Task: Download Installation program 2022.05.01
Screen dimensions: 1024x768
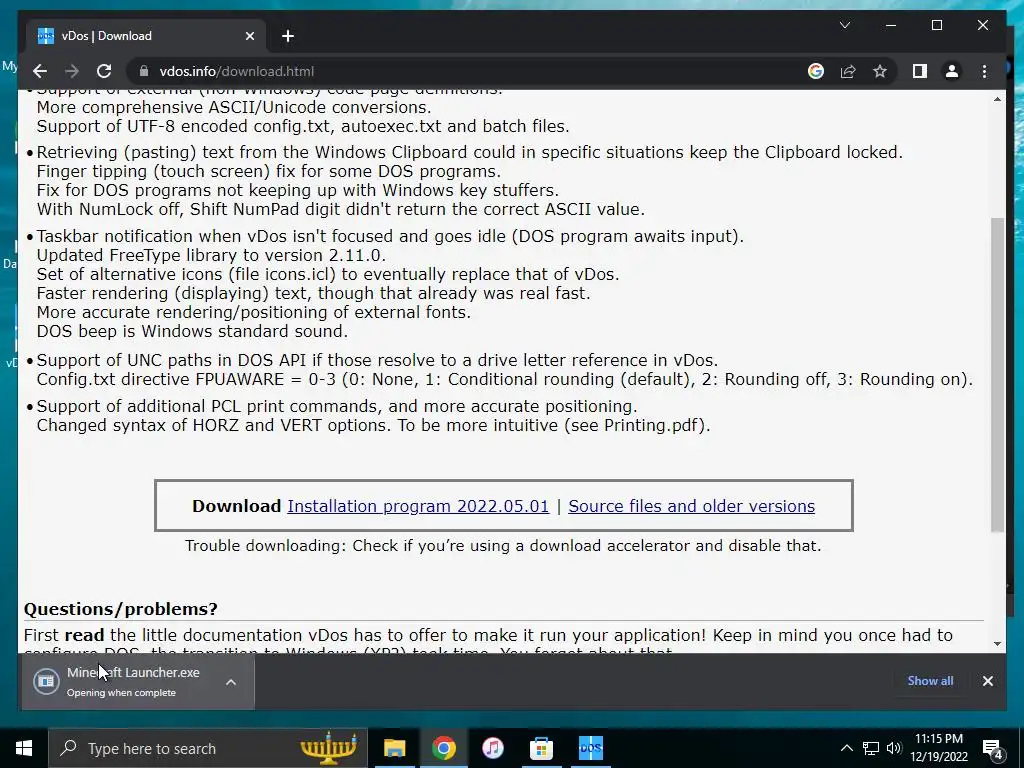Action: tap(418, 506)
